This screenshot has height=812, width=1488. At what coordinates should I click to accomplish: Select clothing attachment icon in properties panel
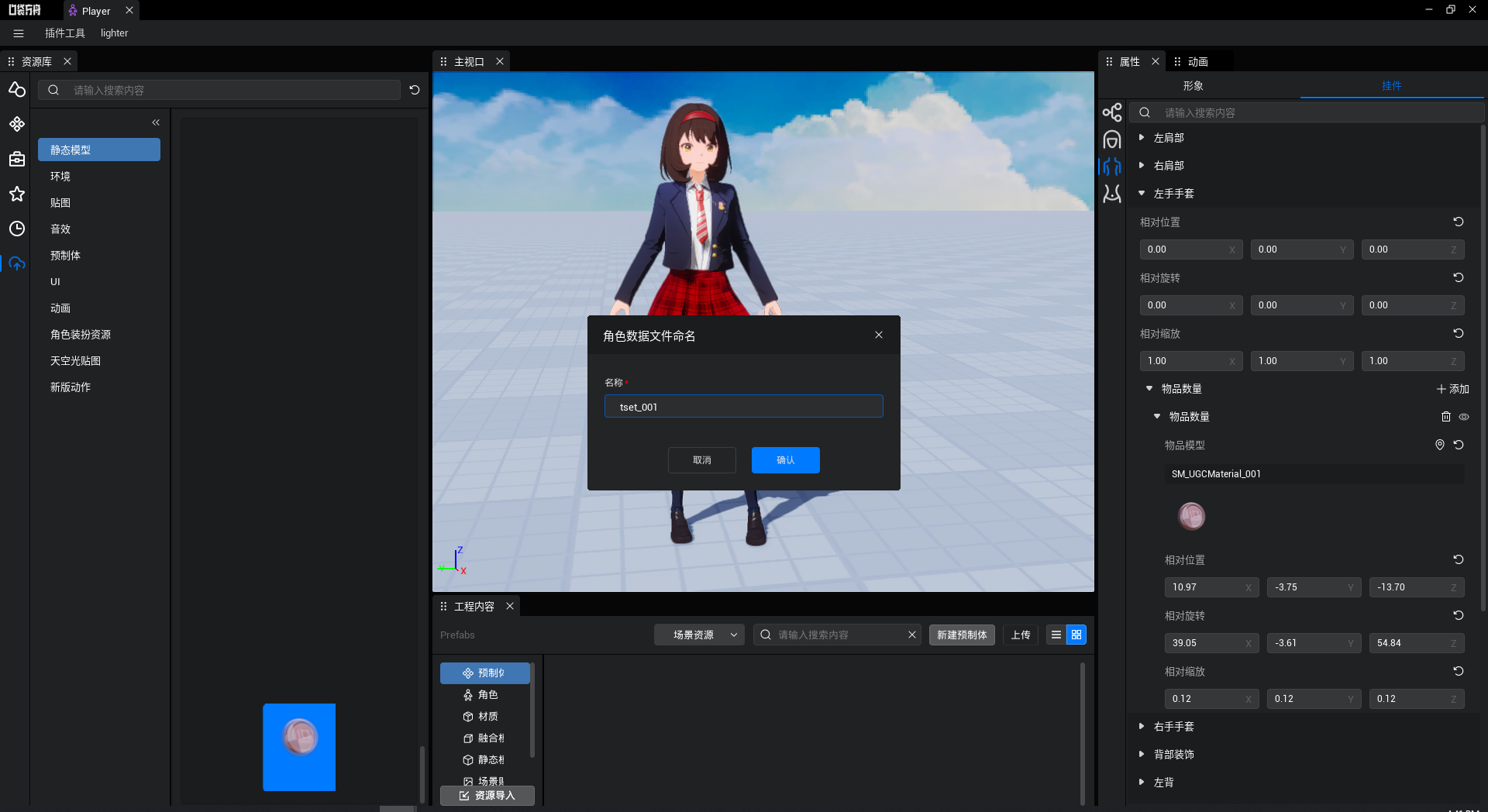point(1112,167)
